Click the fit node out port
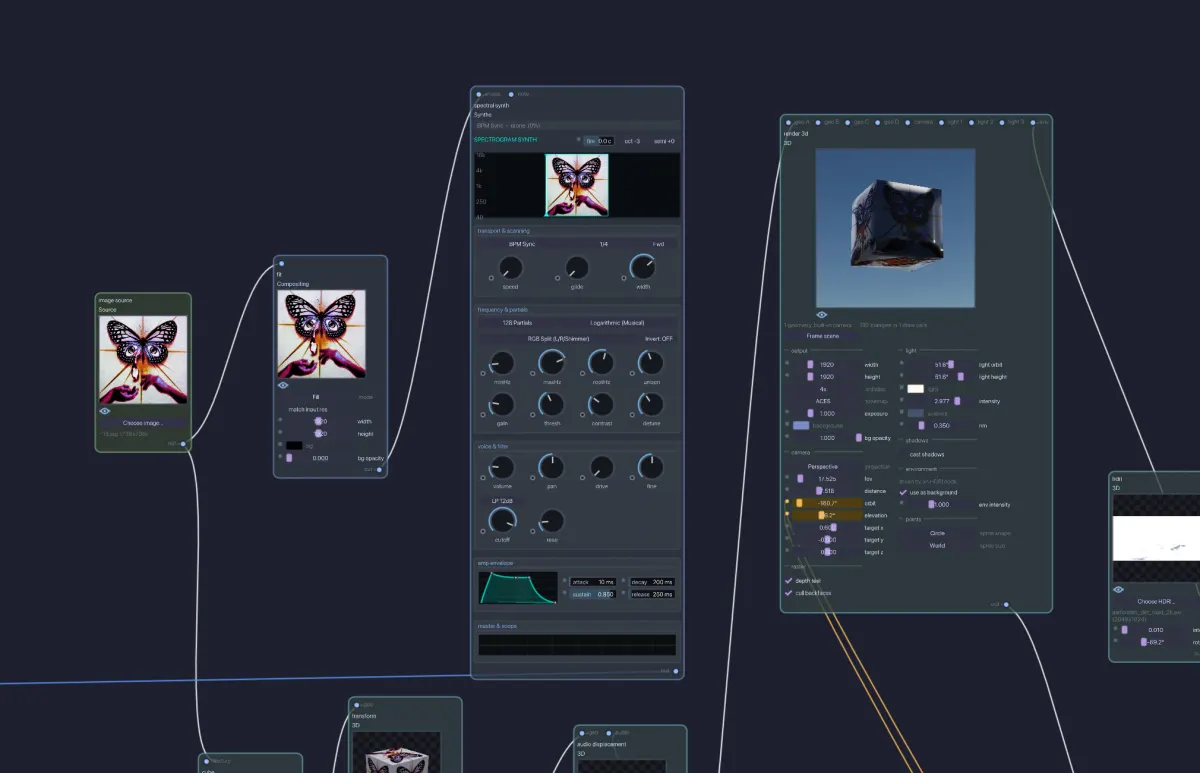Image resolution: width=1200 pixels, height=773 pixels. click(x=379, y=469)
